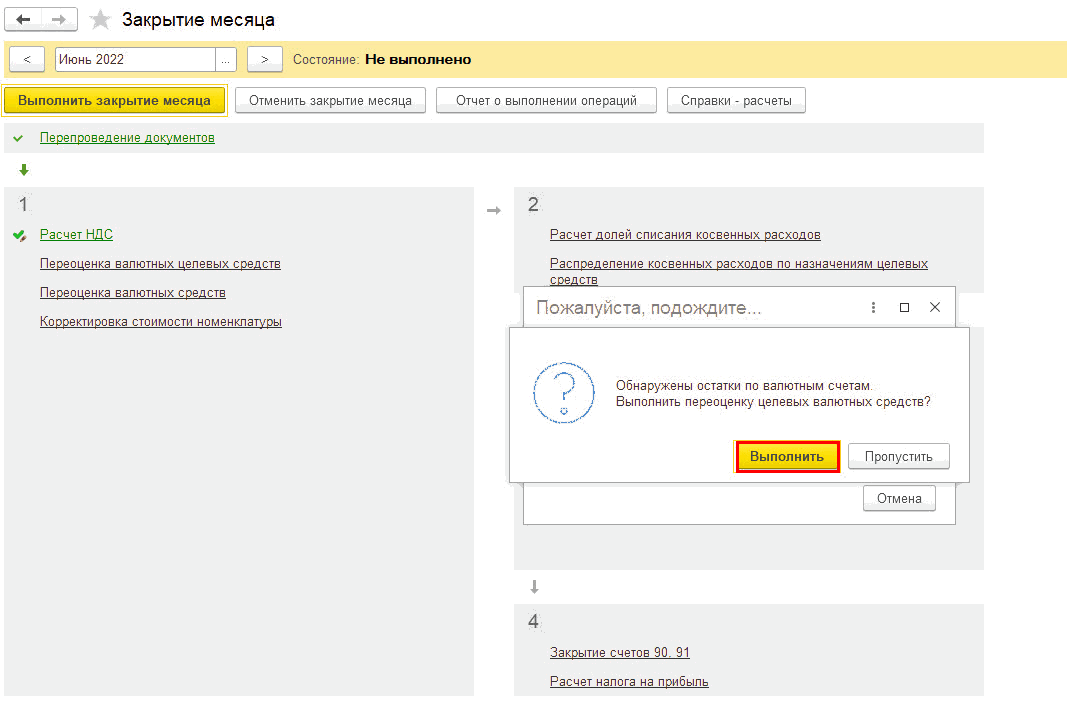
Task: Add page to favorites with star icon
Action: click(100, 20)
